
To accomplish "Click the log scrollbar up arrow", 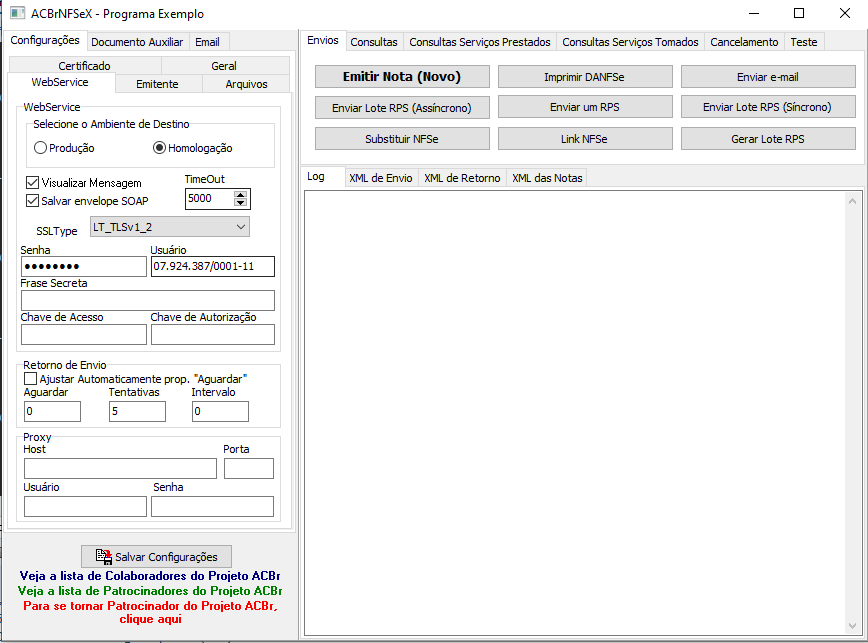I will (852, 201).
